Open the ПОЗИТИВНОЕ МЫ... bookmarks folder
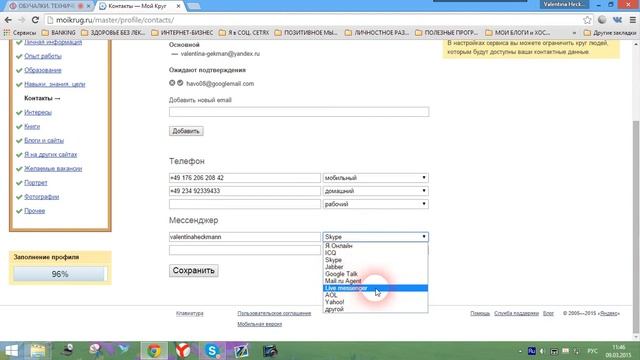This screenshot has height=360, width=640. pyautogui.click(x=307, y=32)
